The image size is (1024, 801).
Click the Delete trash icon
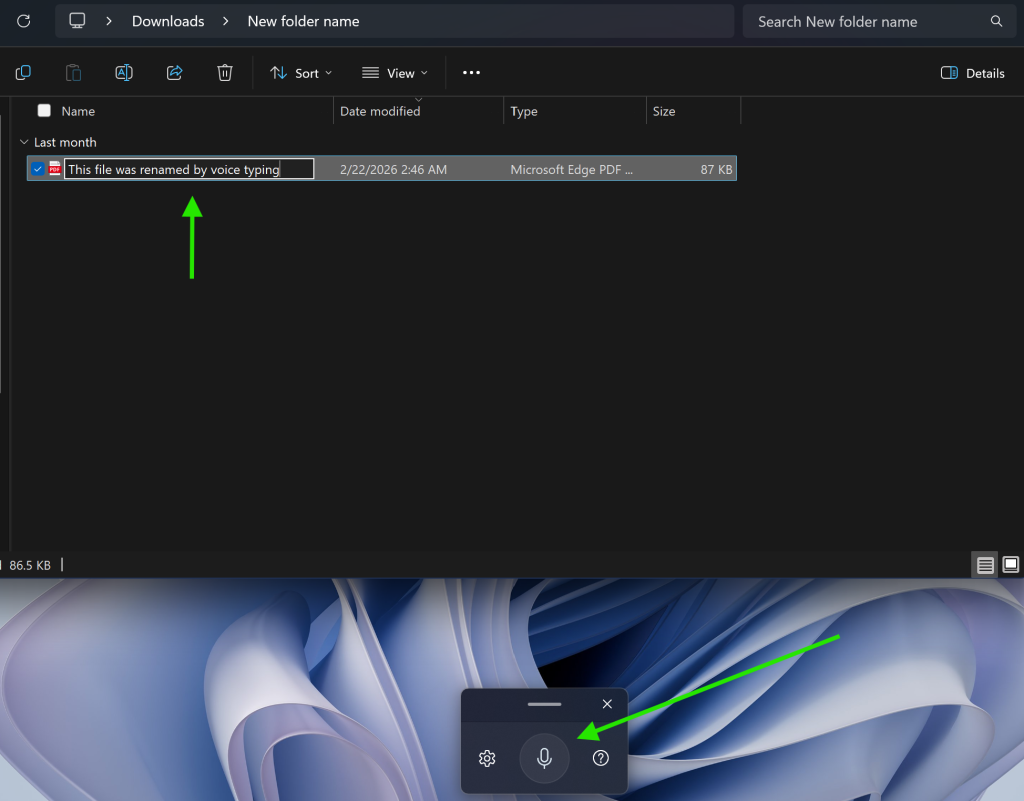pyautogui.click(x=225, y=73)
